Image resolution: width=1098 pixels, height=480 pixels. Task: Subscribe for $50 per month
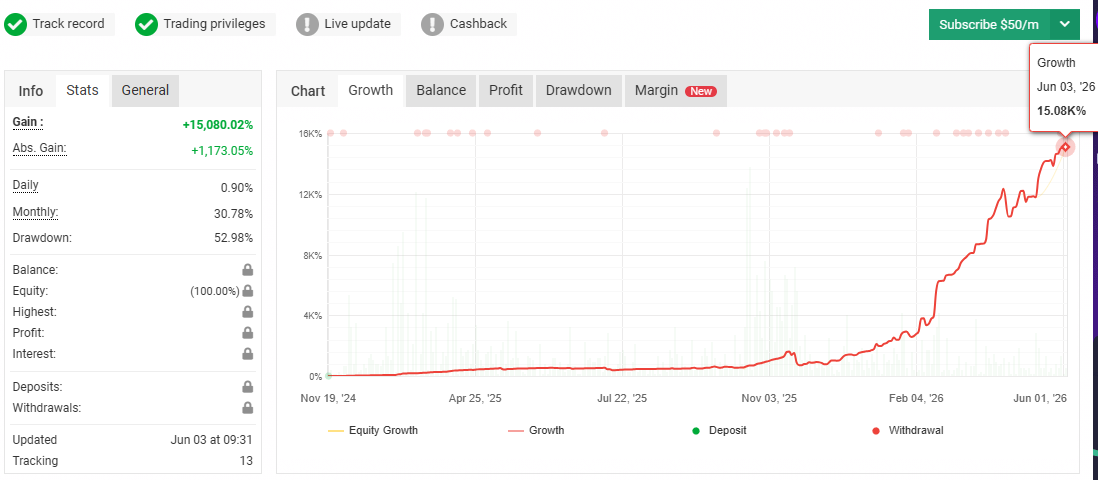click(x=989, y=25)
